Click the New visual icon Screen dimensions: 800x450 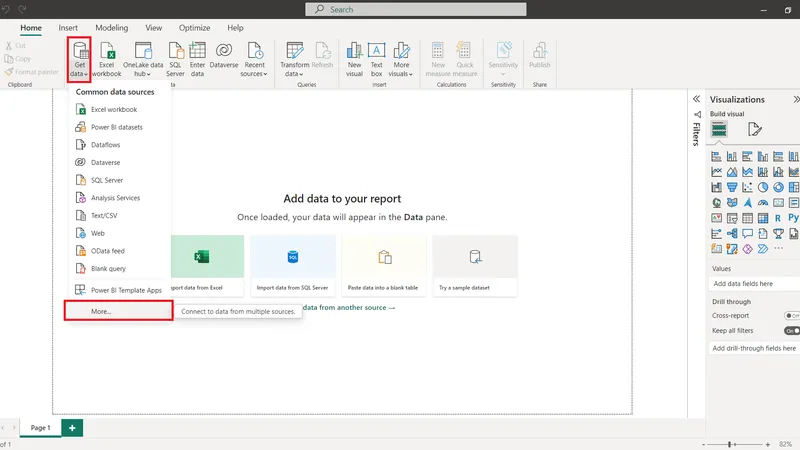(354, 59)
